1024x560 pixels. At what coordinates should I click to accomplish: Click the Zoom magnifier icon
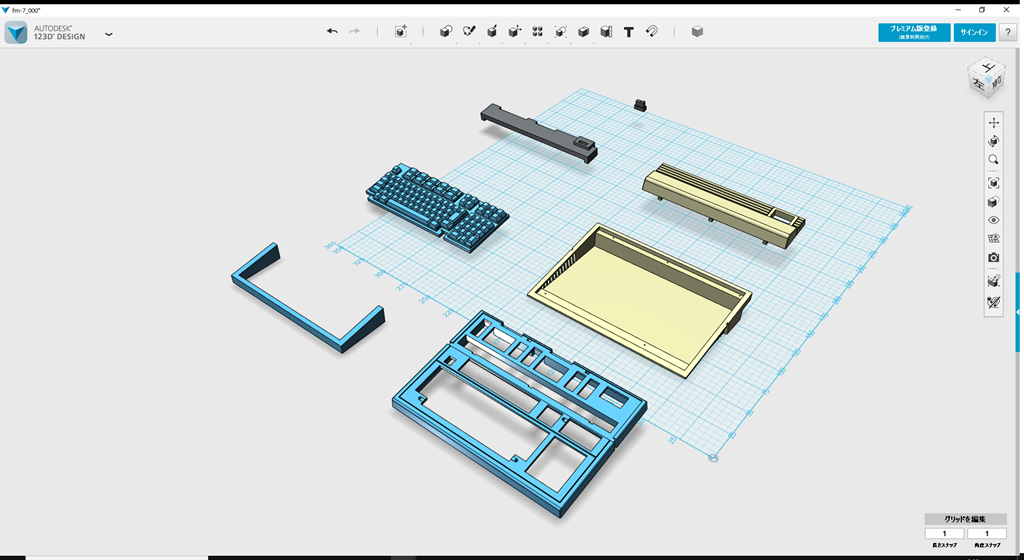[993, 160]
